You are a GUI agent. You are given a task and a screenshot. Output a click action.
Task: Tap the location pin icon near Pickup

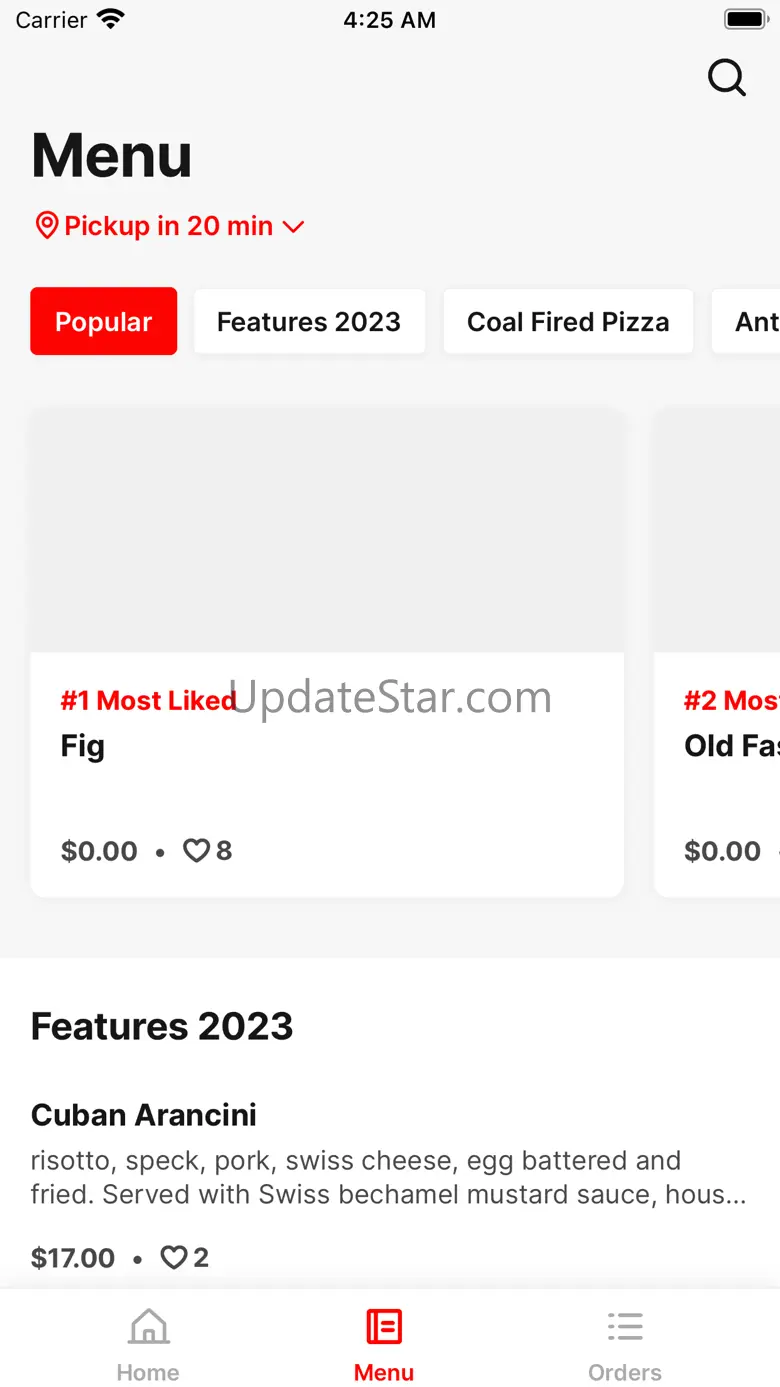click(x=46, y=225)
